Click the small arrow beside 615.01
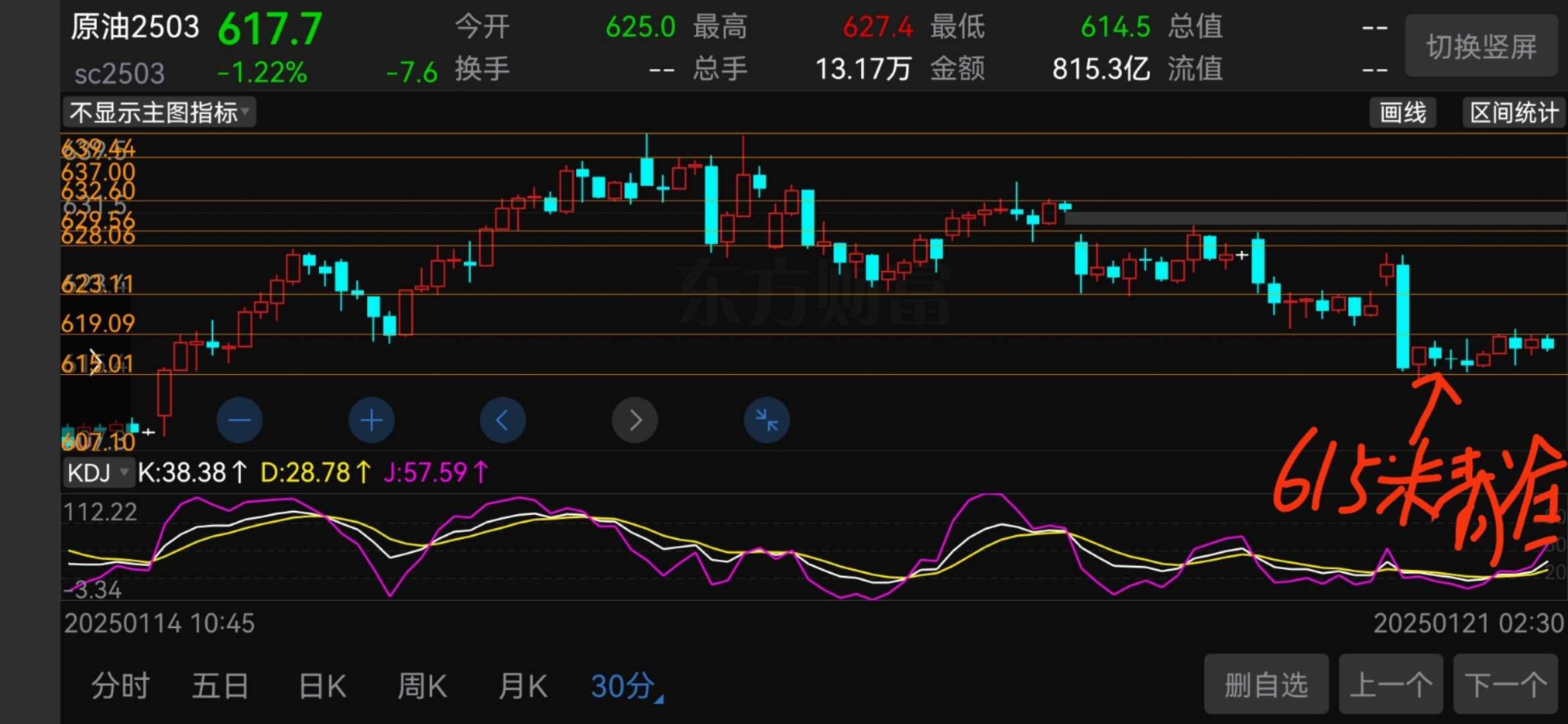 click(95, 362)
